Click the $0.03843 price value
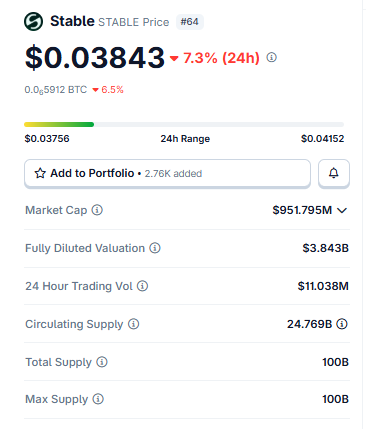366x429 pixels. tap(95, 58)
